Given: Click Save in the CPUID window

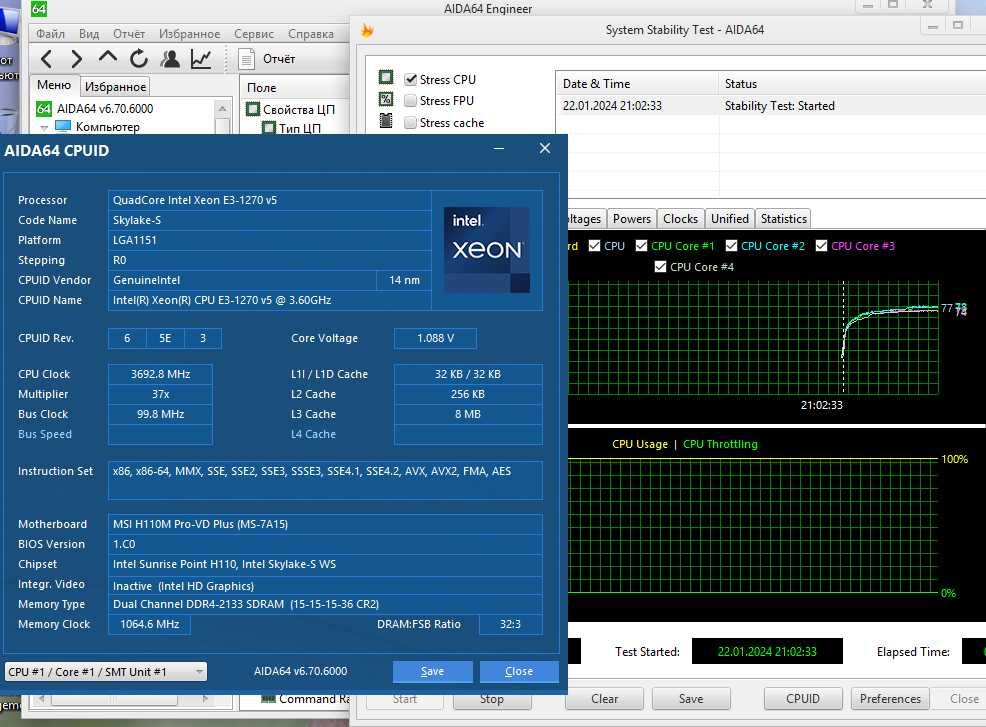Looking at the screenshot, I should (x=433, y=672).
